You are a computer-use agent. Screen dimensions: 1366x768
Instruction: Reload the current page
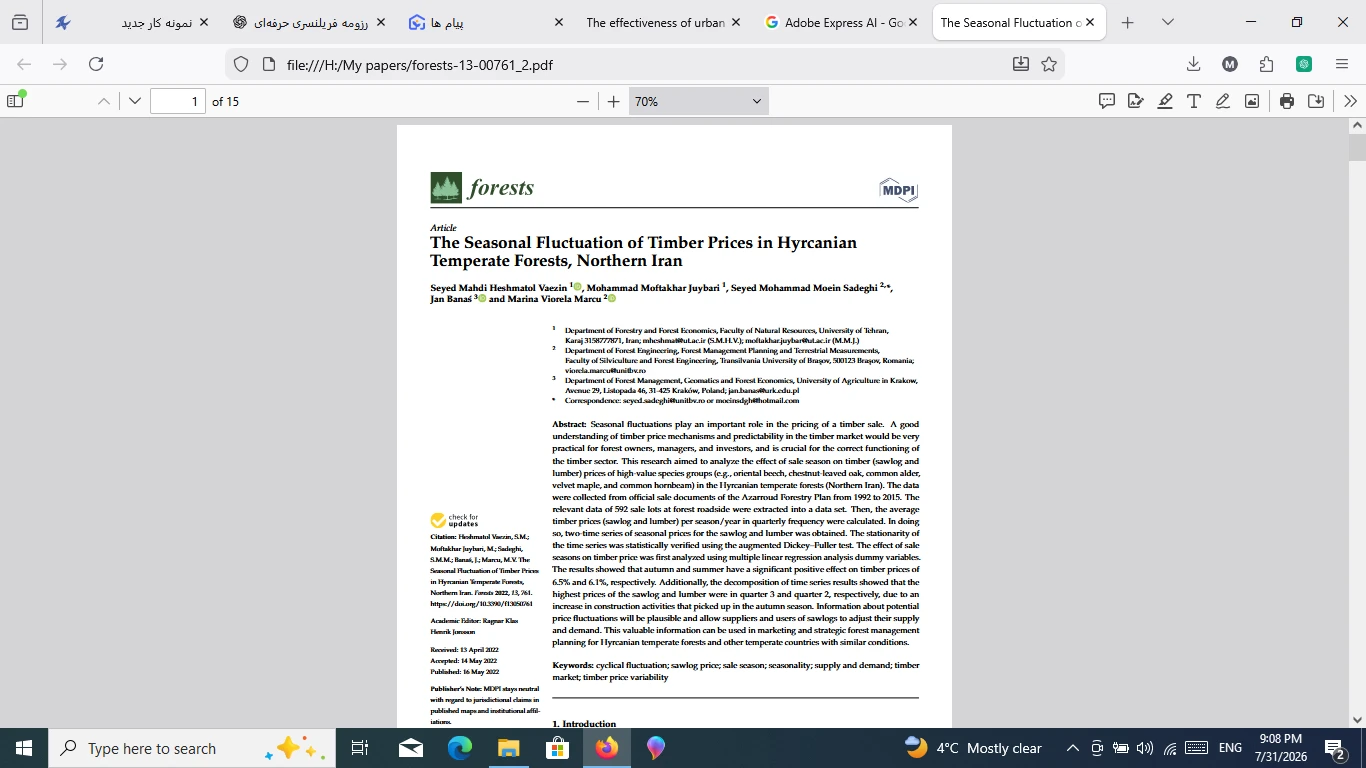coord(96,64)
